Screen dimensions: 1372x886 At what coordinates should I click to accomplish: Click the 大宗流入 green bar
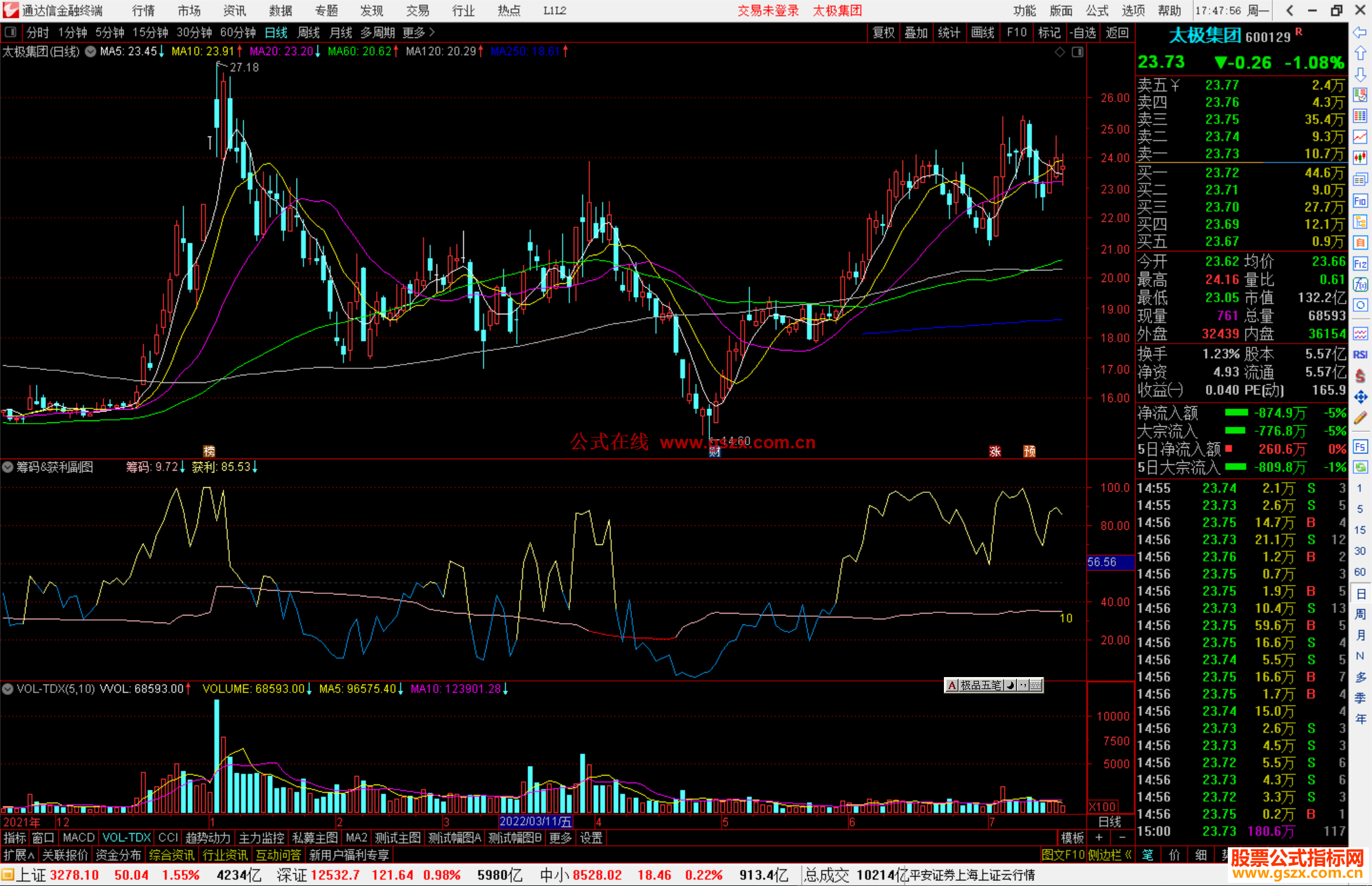pos(1235,431)
